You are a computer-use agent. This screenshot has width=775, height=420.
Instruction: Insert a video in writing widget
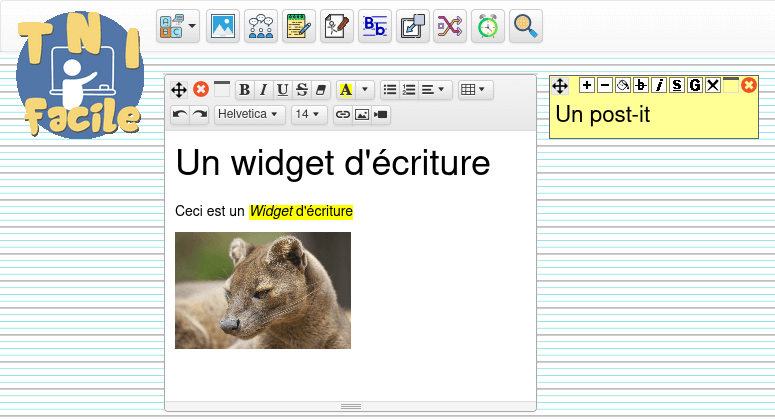pyautogui.click(x=381, y=115)
